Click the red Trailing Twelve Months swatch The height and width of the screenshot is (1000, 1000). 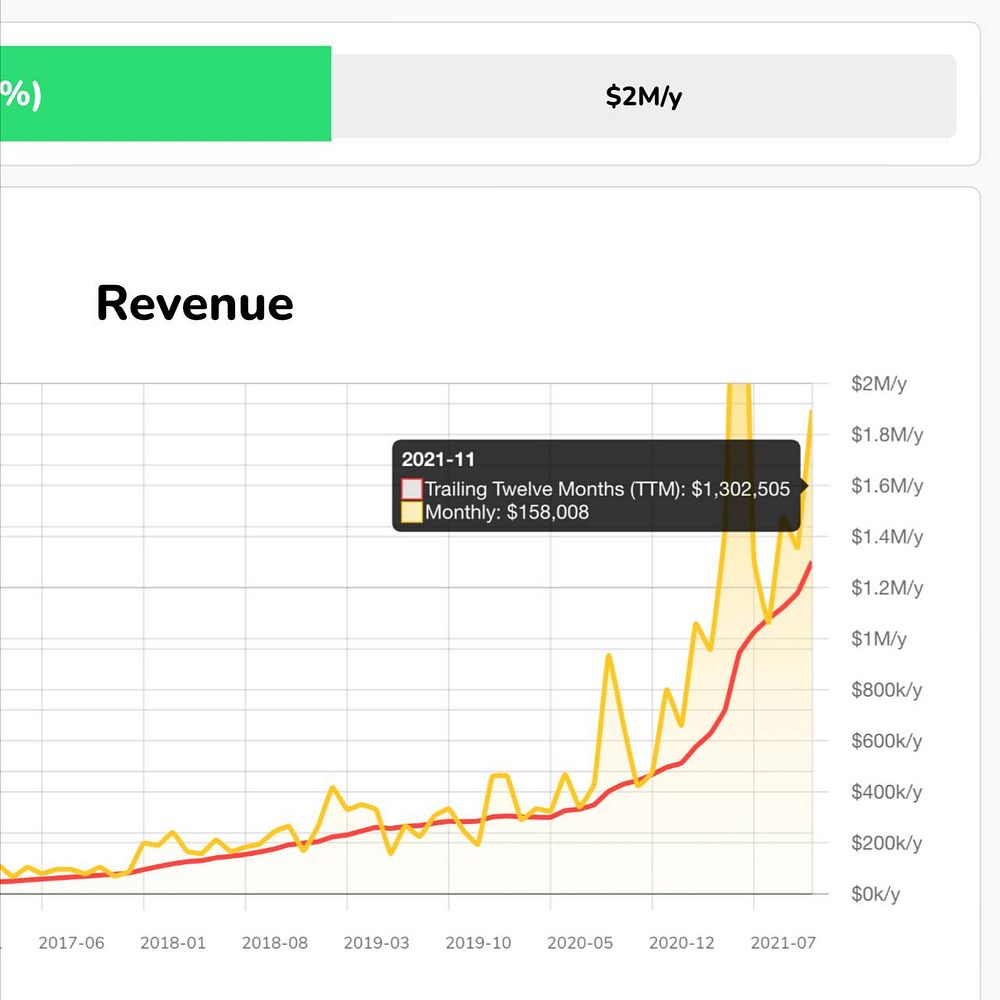coord(412,489)
